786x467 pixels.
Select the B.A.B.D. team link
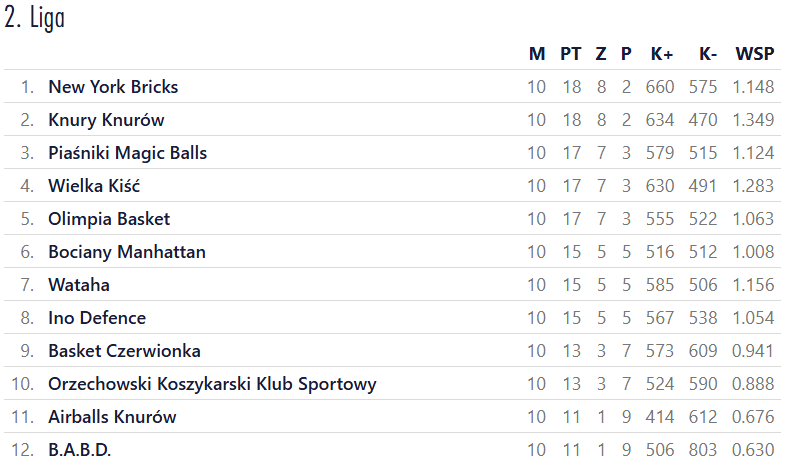79,450
